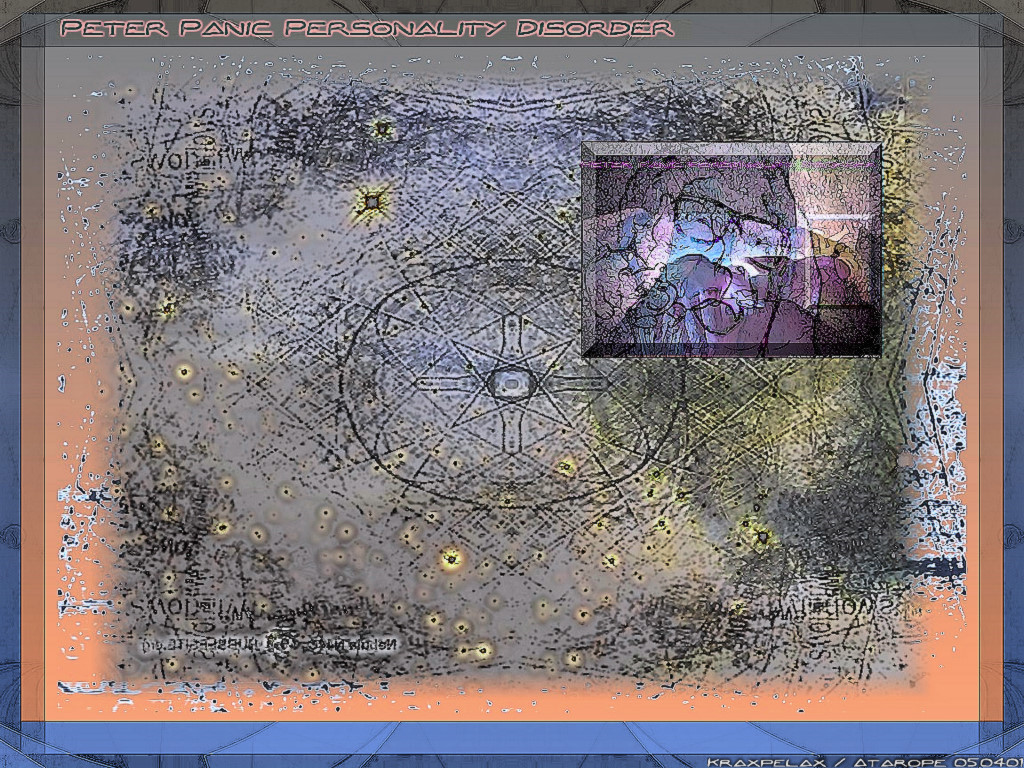Click the 'Peter Panic Personality Disorder' title text
The height and width of the screenshot is (768, 1024).
[x=367, y=28]
